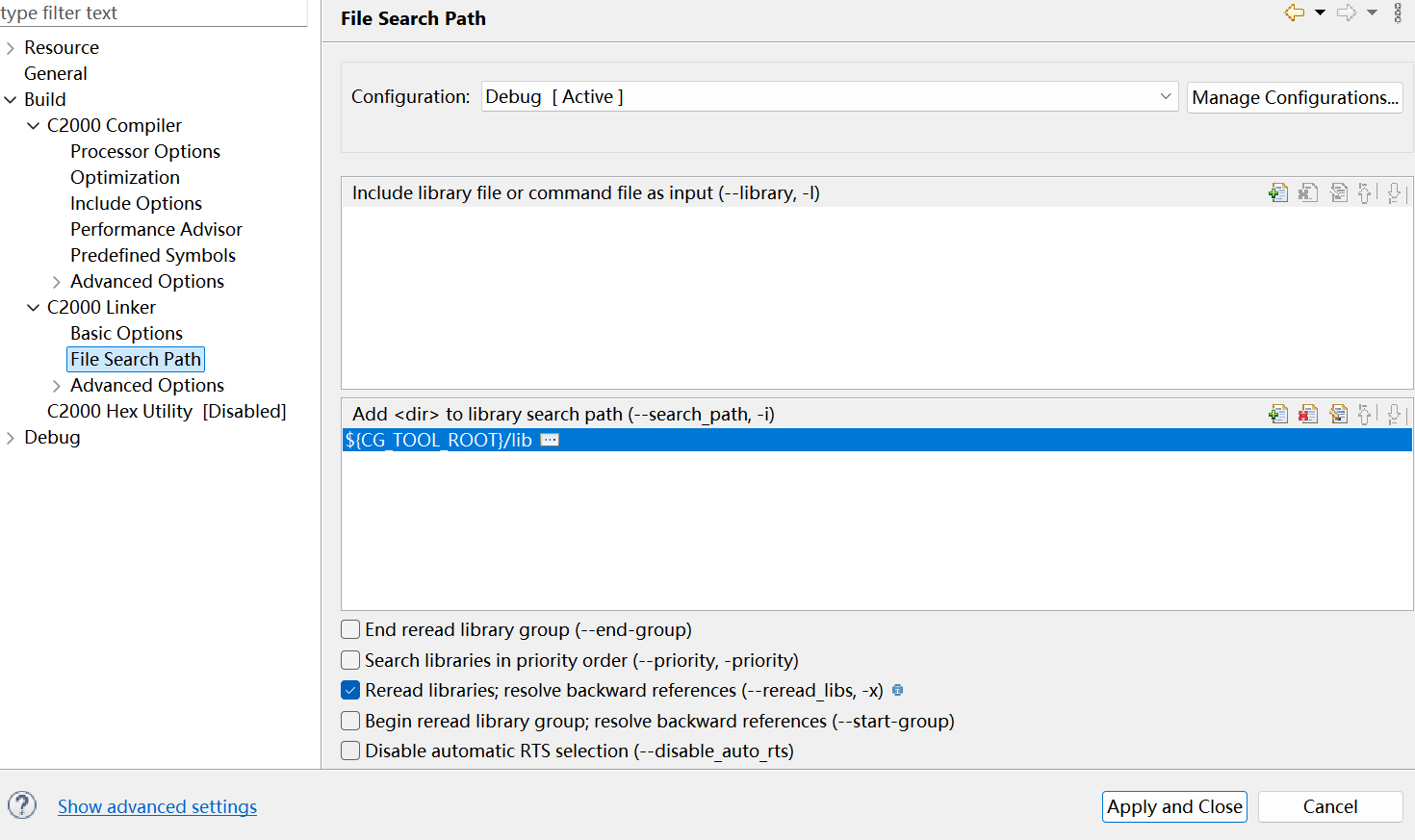
Task: Enable Begin reread library group checkbox
Action: pos(350,721)
